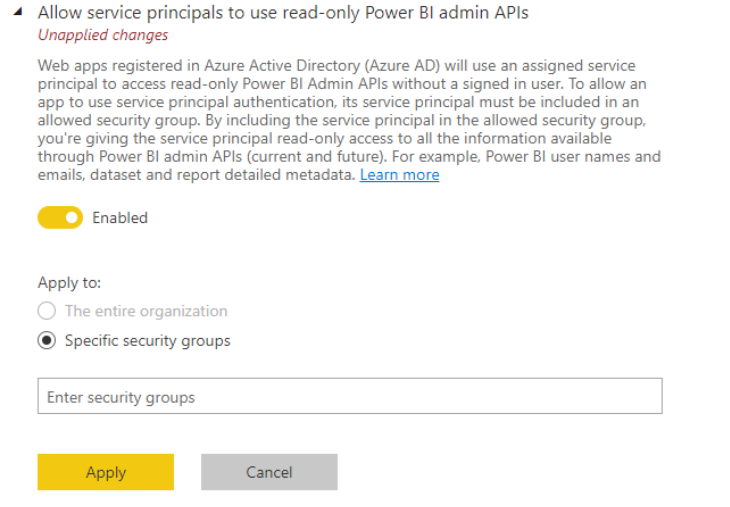
Task: Open the Learn more link
Action: [399, 175]
